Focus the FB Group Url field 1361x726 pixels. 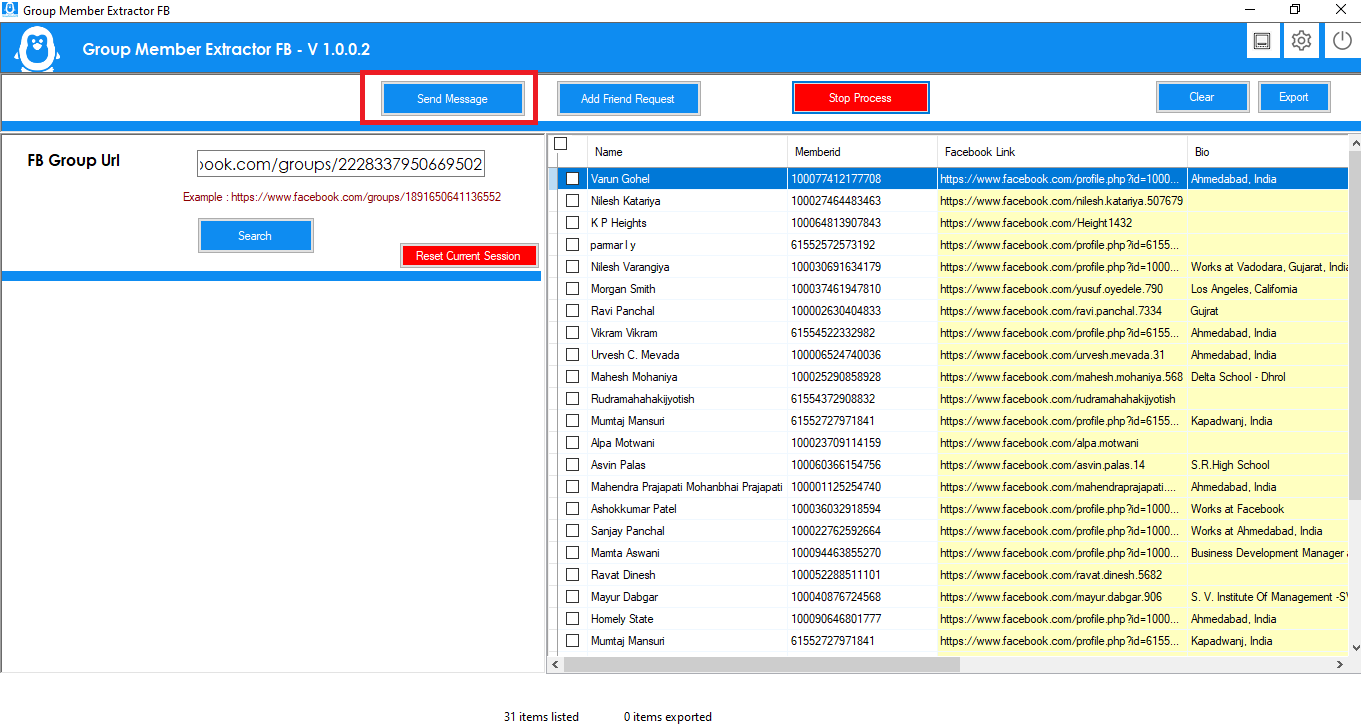[341, 163]
